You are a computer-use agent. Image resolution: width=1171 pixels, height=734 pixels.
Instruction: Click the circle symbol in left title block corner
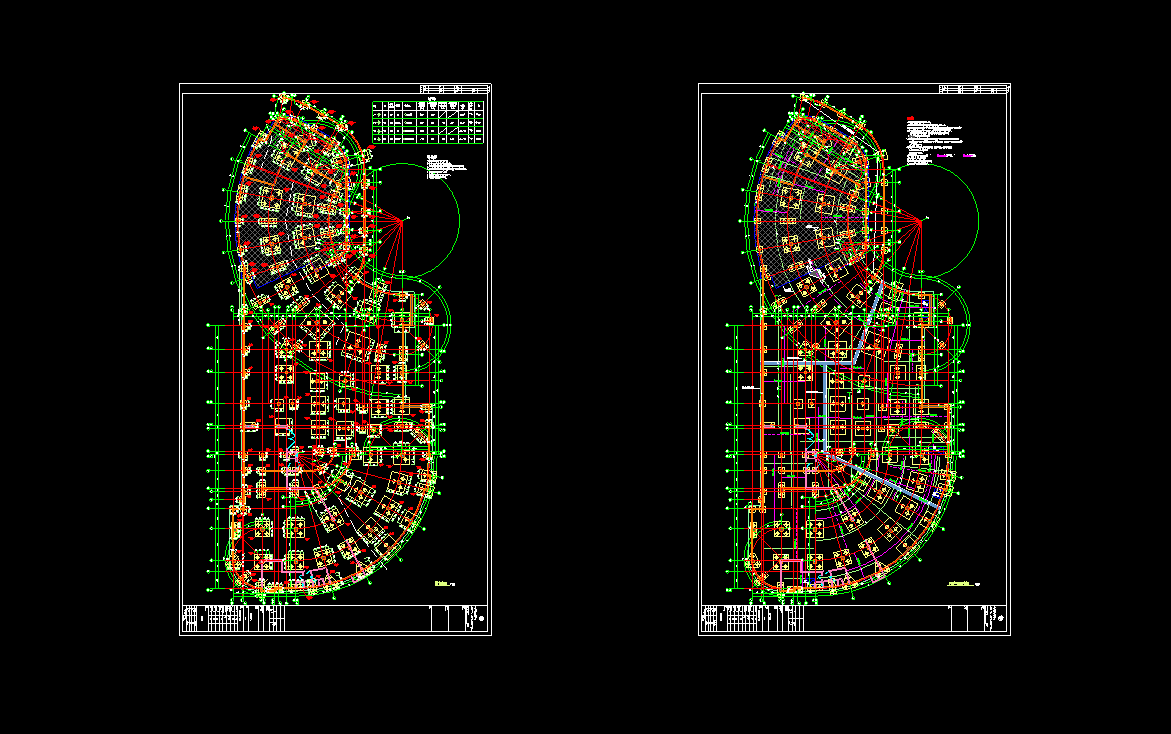pyautogui.click(x=483, y=620)
